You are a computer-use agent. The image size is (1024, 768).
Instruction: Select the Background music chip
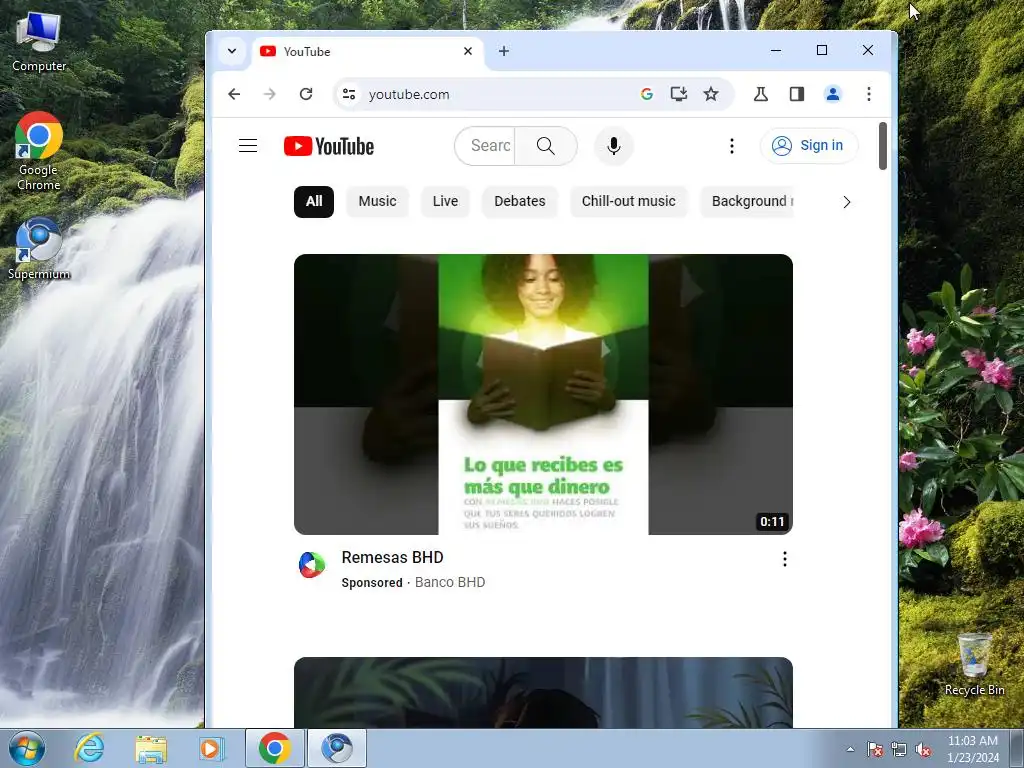pyautogui.click(x=747, y=201)
